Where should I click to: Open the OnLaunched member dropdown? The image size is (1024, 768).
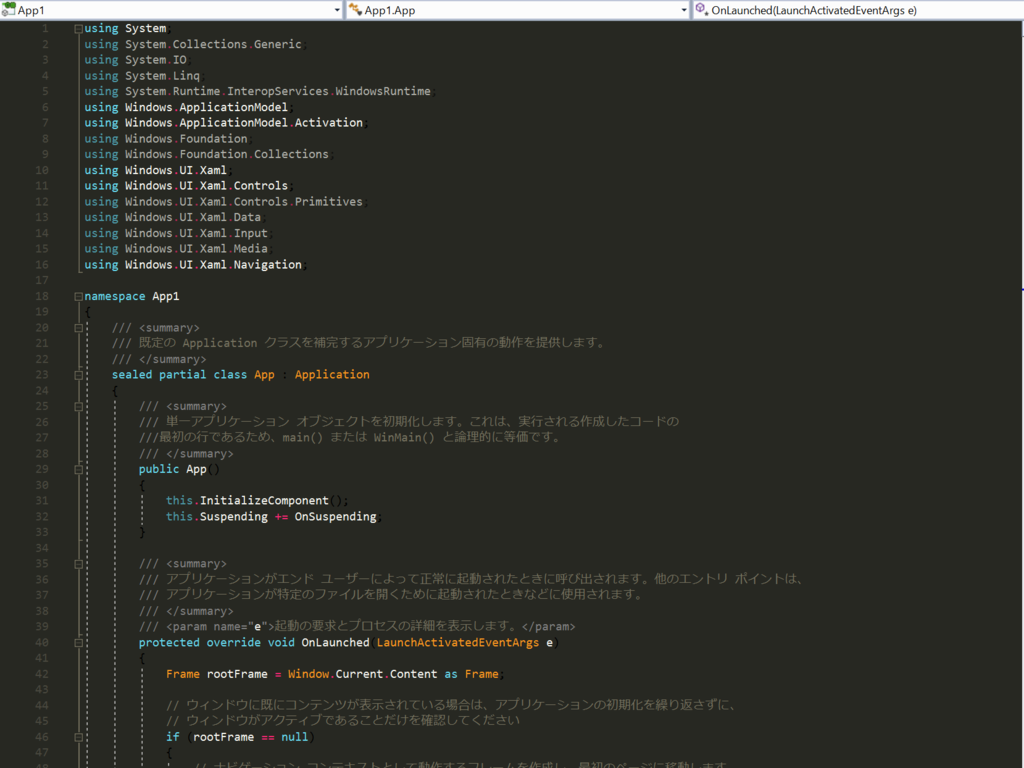[857, 10]
